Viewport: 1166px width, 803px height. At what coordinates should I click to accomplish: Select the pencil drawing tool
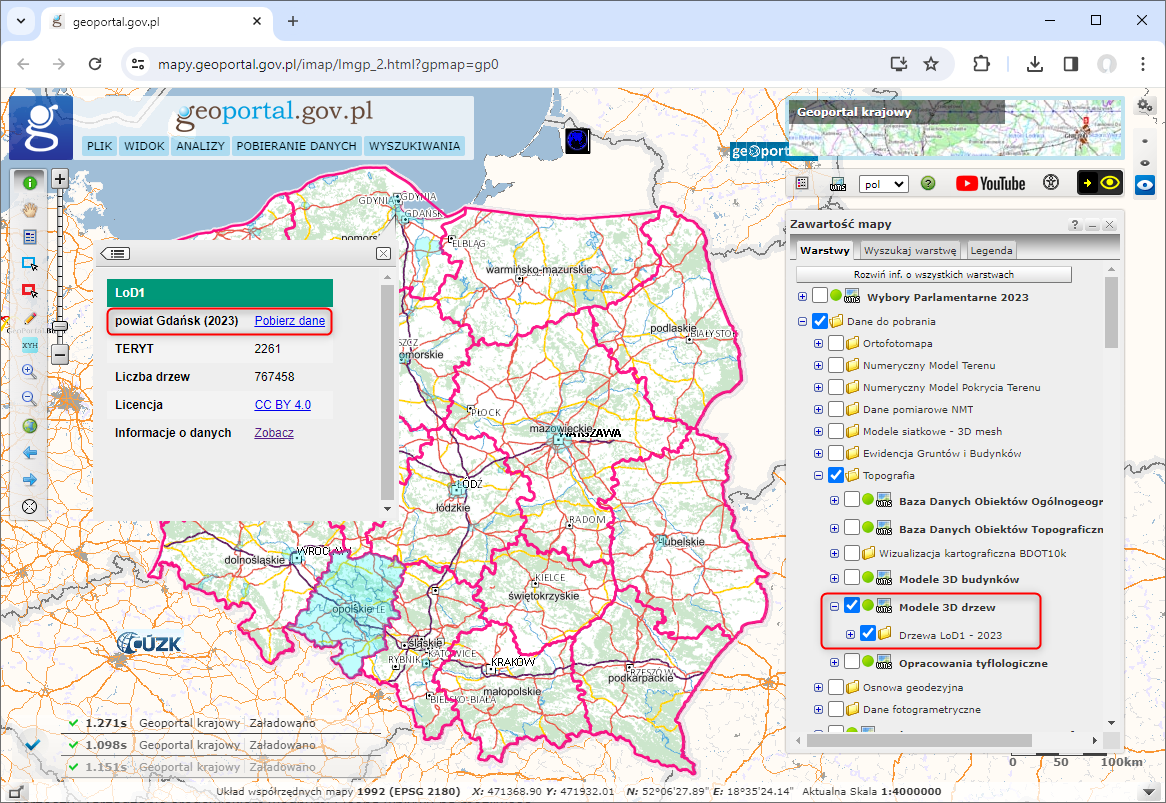tap(29, 318)
